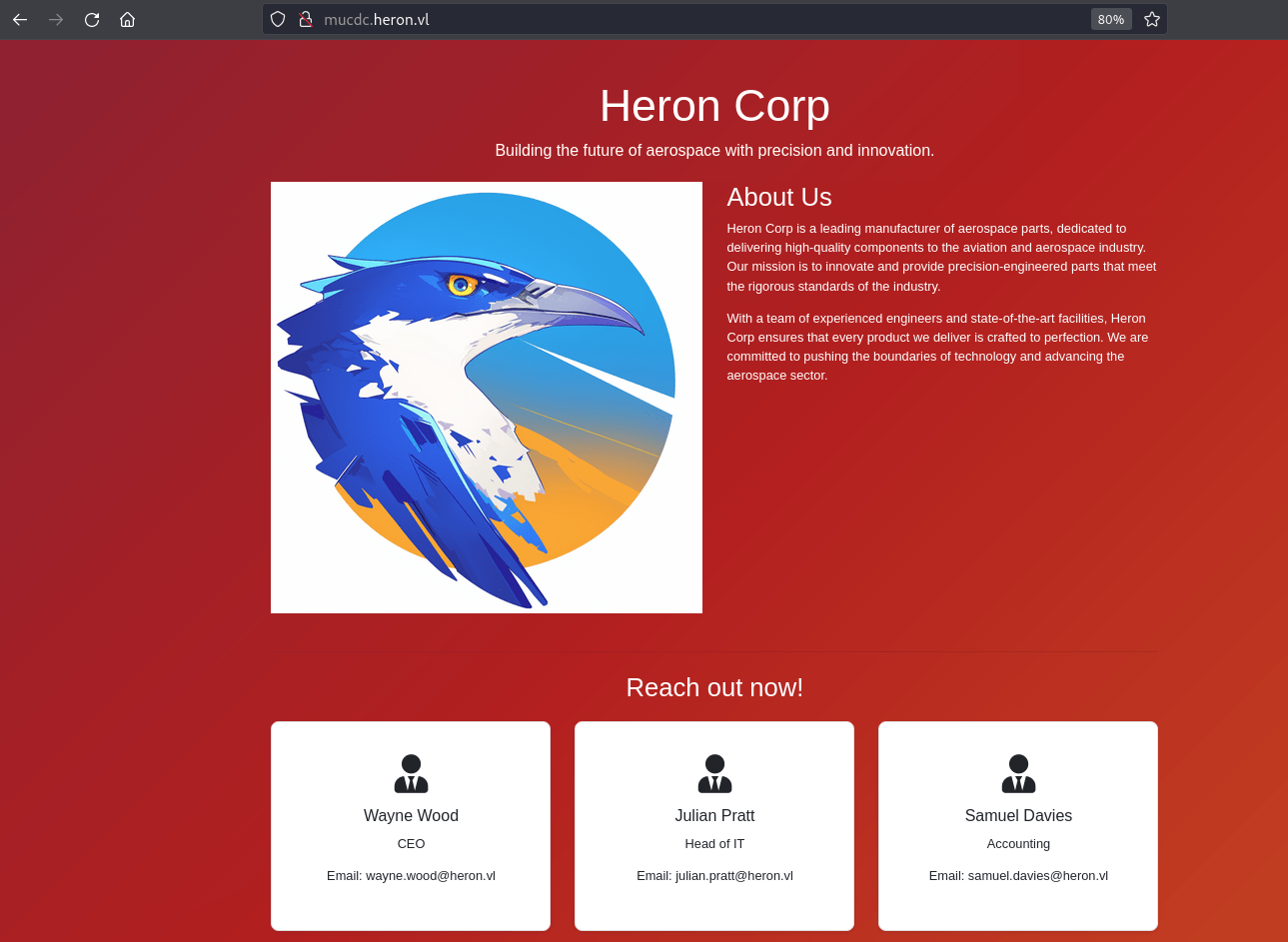Click the browser back arrow
Viewport: 1288px width, 942px height.
[x=20, y=19]
